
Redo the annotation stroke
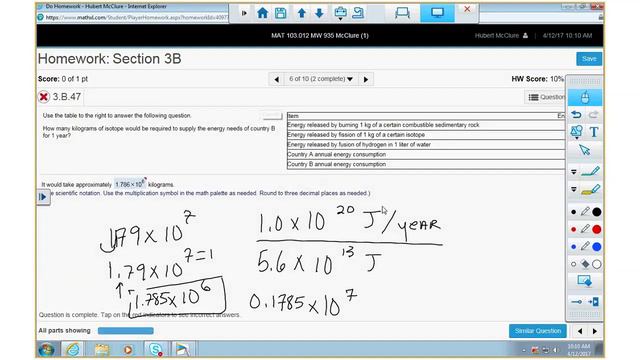(593, 115)
